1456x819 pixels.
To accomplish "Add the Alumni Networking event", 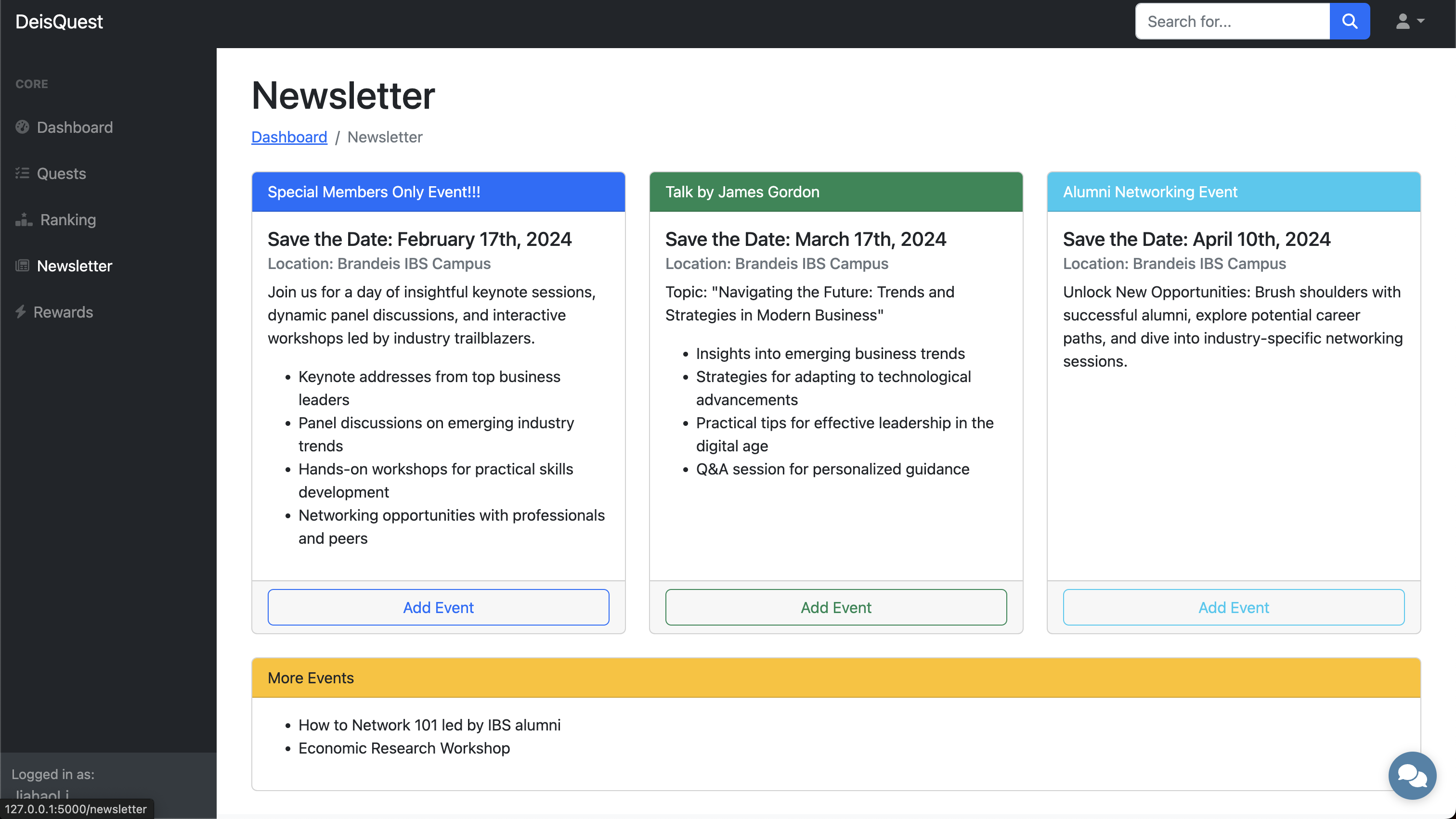I will pos(1233,607).
